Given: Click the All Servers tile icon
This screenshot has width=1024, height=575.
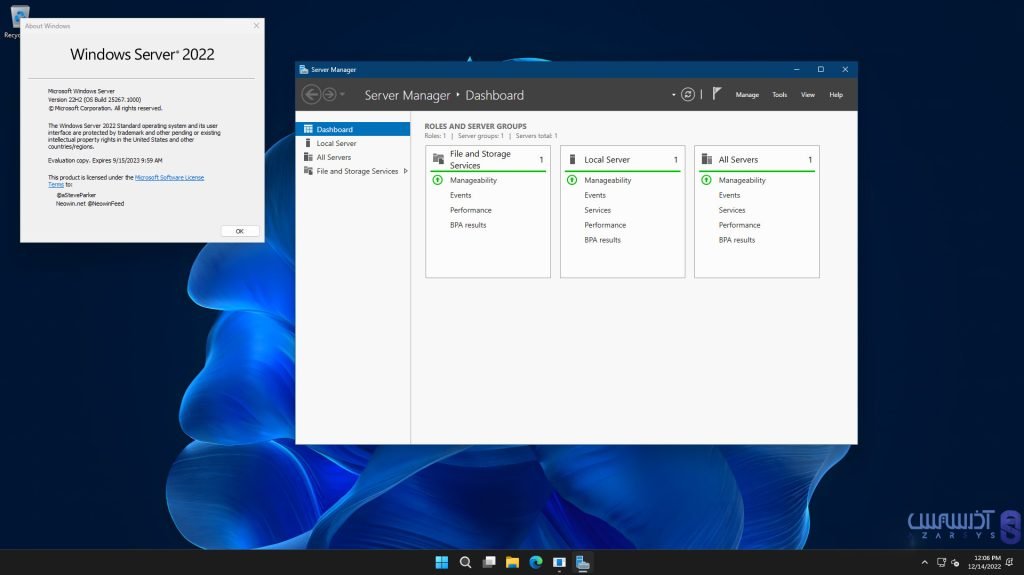Looking at the screenshot, I should point(706,159).
